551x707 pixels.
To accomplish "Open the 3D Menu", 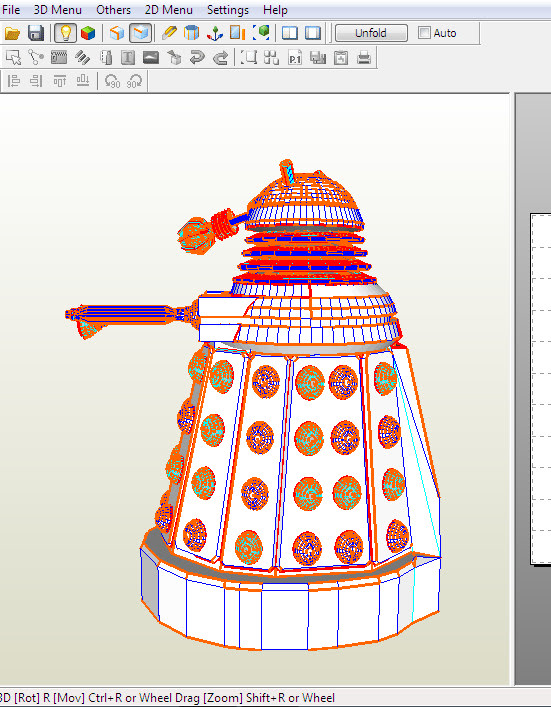I will point(57,9).
